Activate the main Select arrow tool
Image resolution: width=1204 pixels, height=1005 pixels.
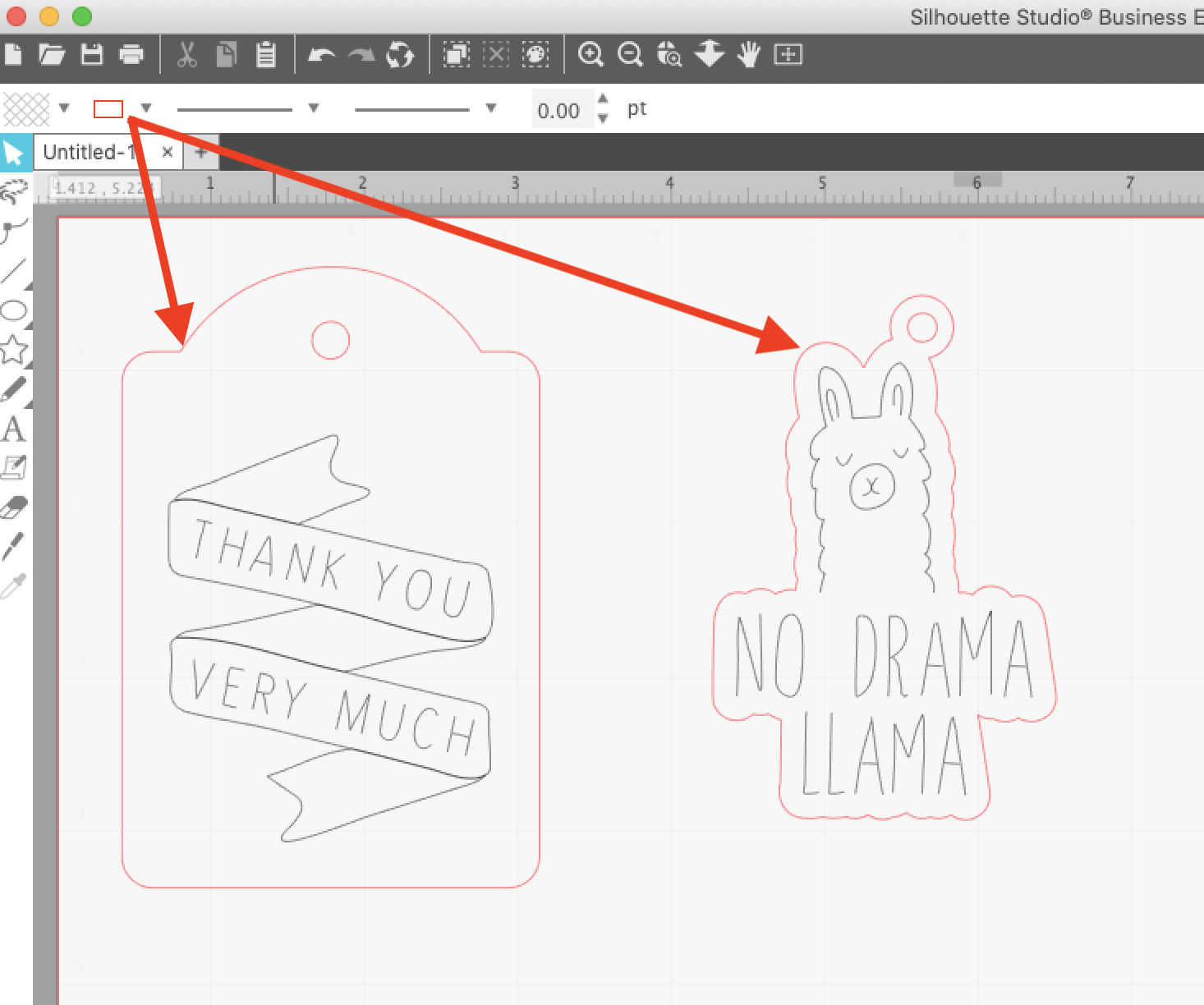tap(15, 152)
